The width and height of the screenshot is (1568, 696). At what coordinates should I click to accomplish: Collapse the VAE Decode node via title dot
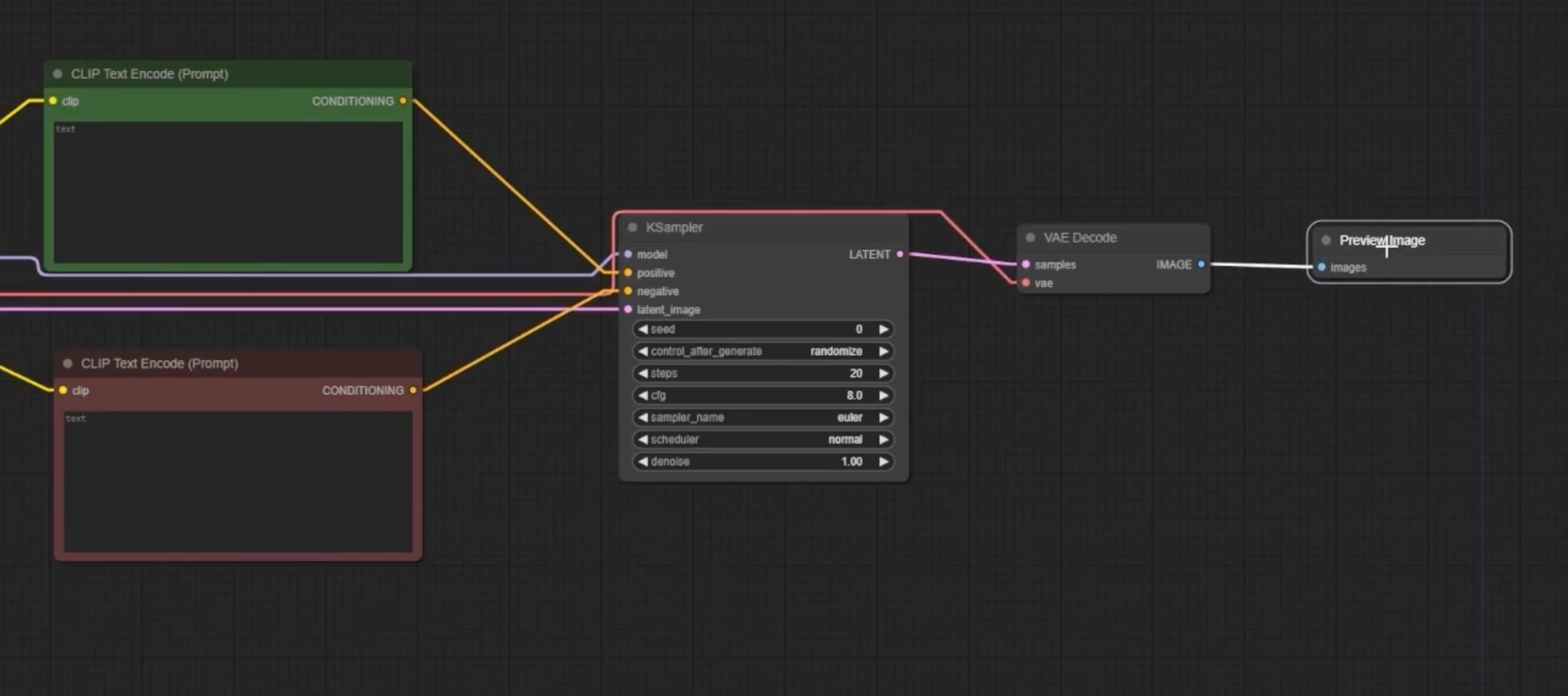coord(1030,238)
